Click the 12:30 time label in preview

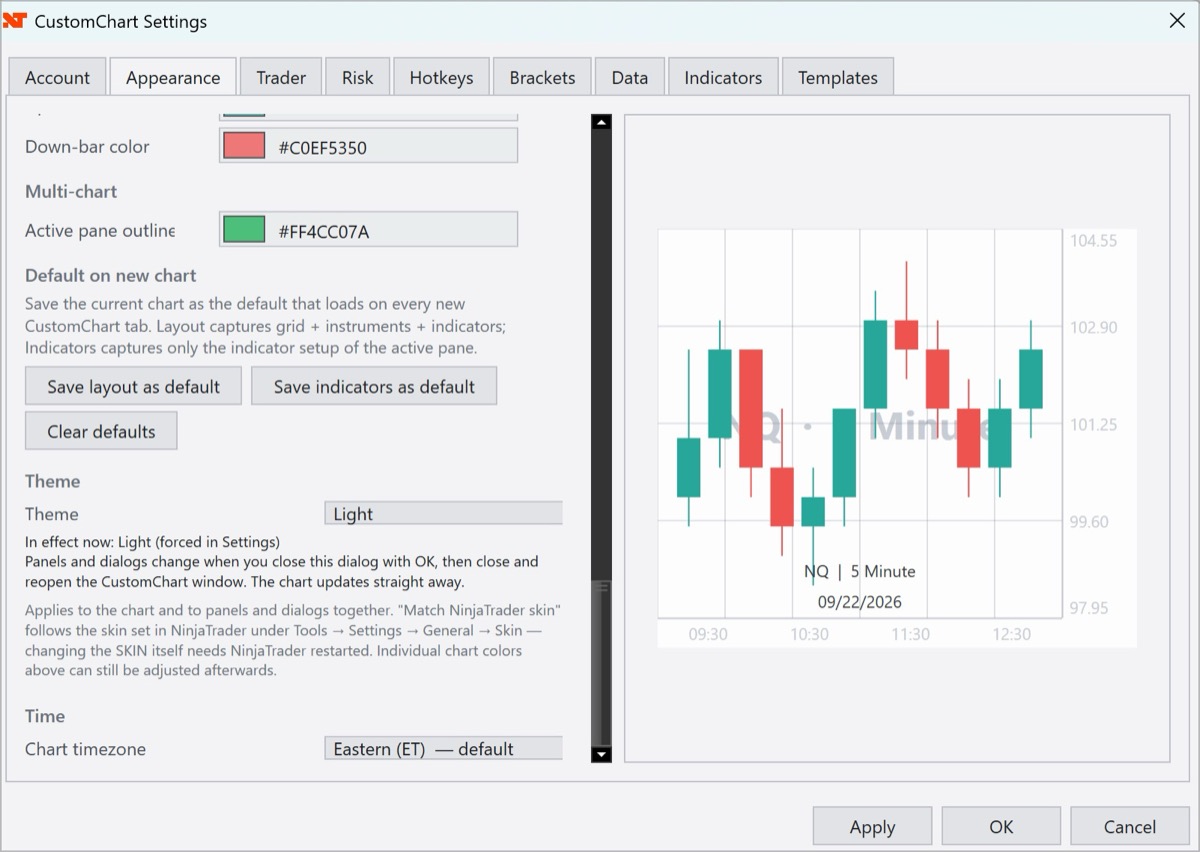[x=1011, y=634]
